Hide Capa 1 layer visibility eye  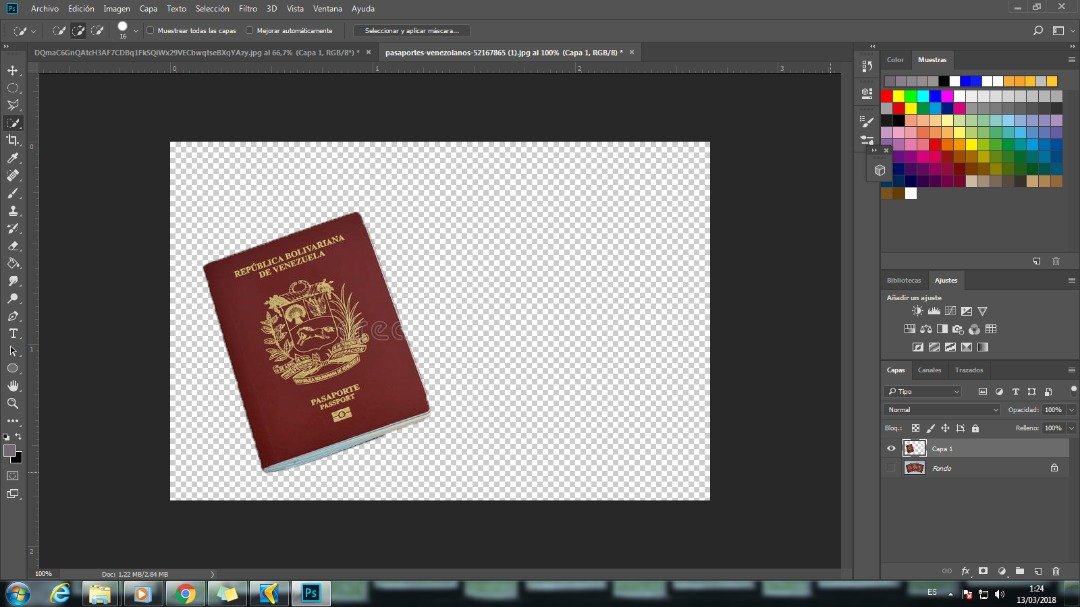click(891, 449)
